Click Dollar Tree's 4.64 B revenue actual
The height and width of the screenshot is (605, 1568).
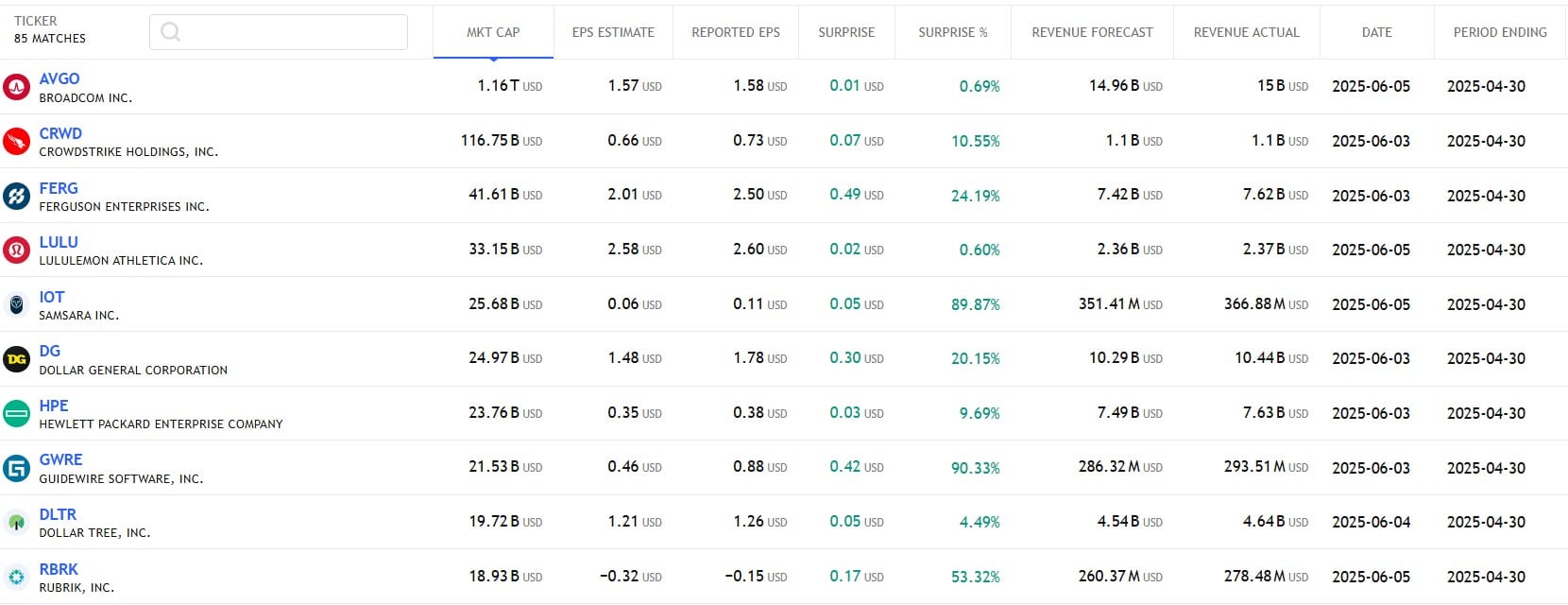pyautogui.click(x=1276, y=522)
